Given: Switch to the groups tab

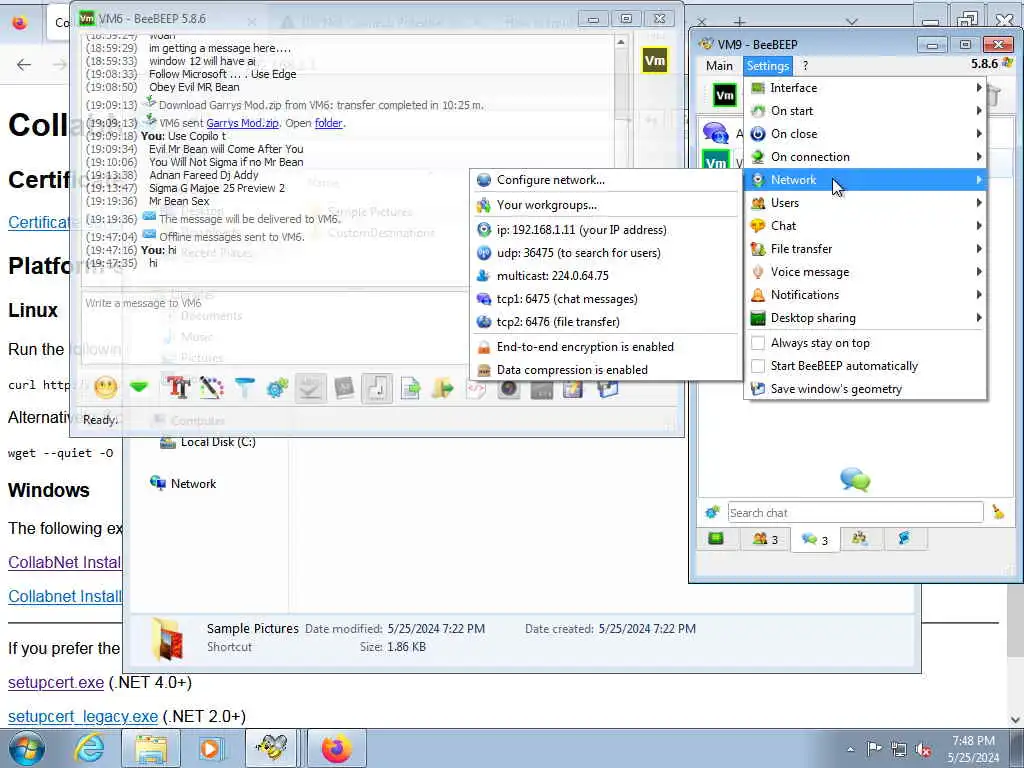Looking at the screenshot, I should tap(859, 539).
